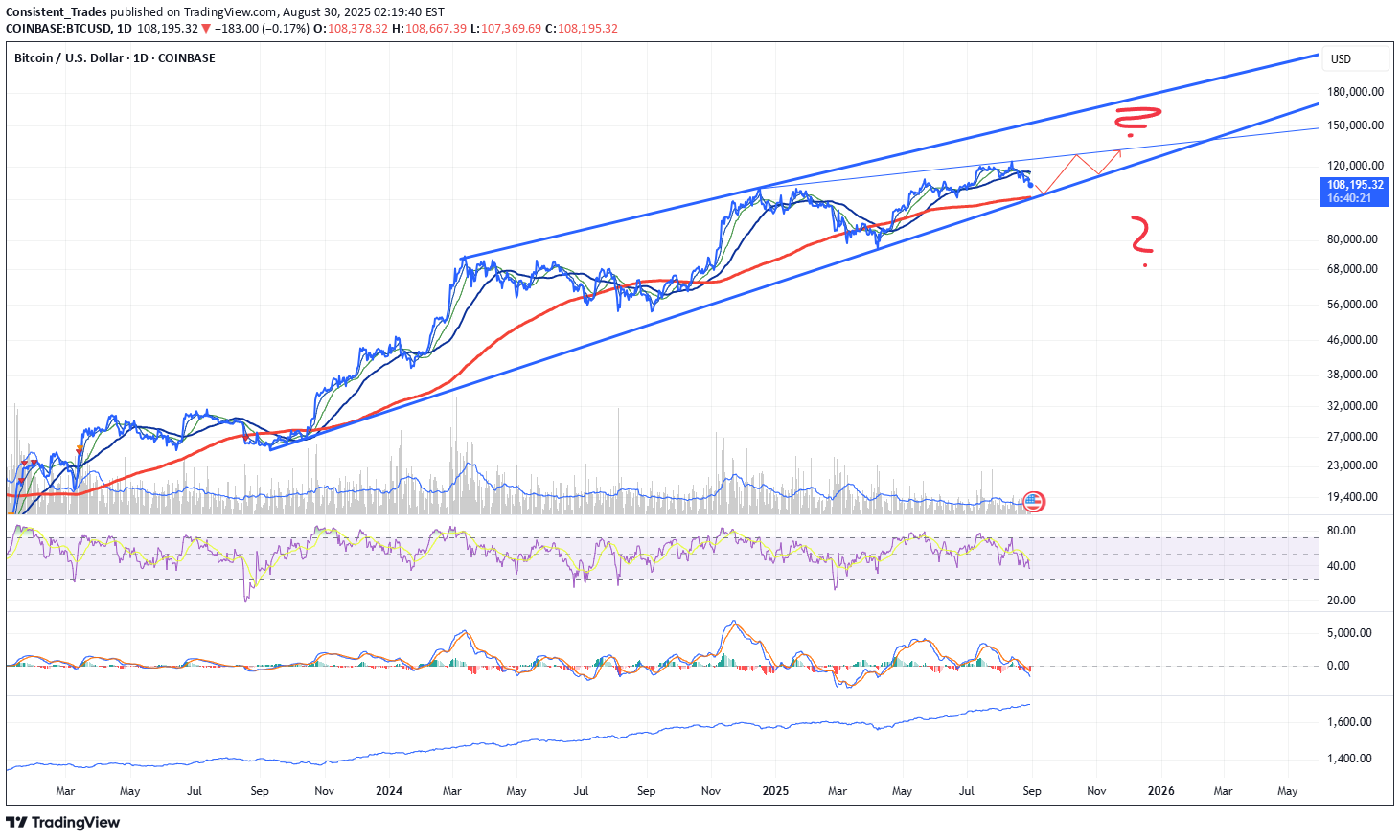Switch to the 2025 section on time axis
Image resolution: width=1400 pixels, height=840 pixels.
774,791
